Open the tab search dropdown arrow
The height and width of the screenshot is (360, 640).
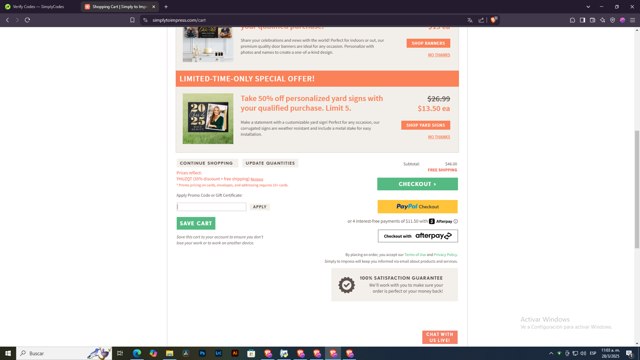coord(588,7)
